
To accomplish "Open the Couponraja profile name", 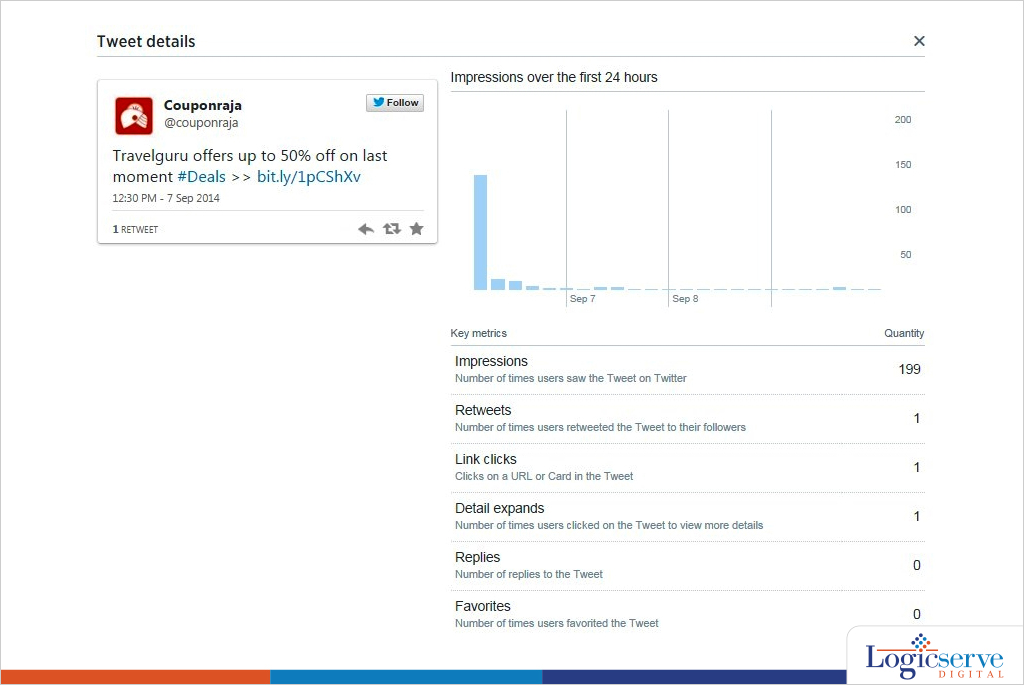I will (x=202, y=105).
